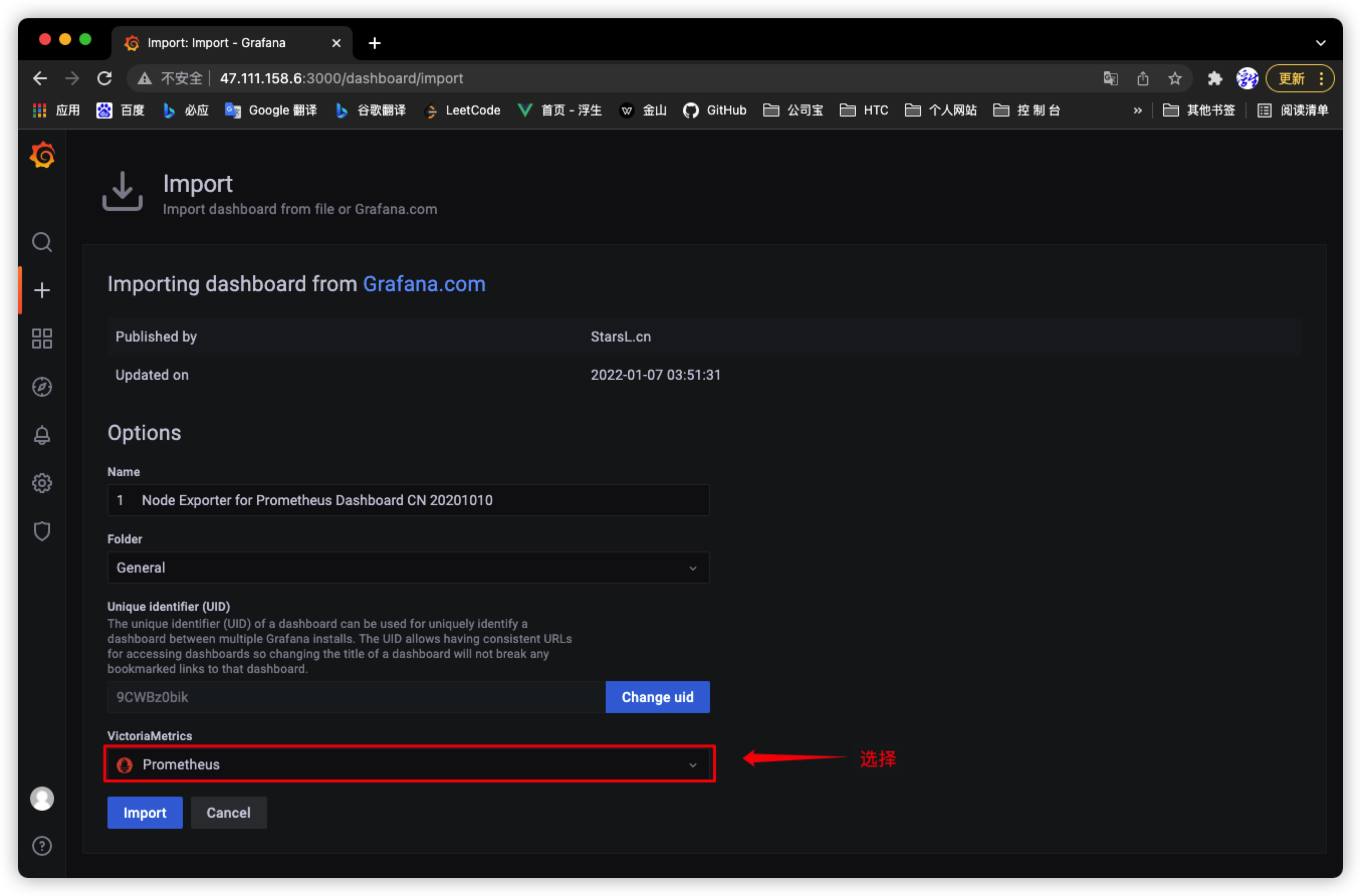Click the disabled UID field 9CWBz0bik
The width and height of the screenshot is (1361, 896).
(x=356, y=697)
